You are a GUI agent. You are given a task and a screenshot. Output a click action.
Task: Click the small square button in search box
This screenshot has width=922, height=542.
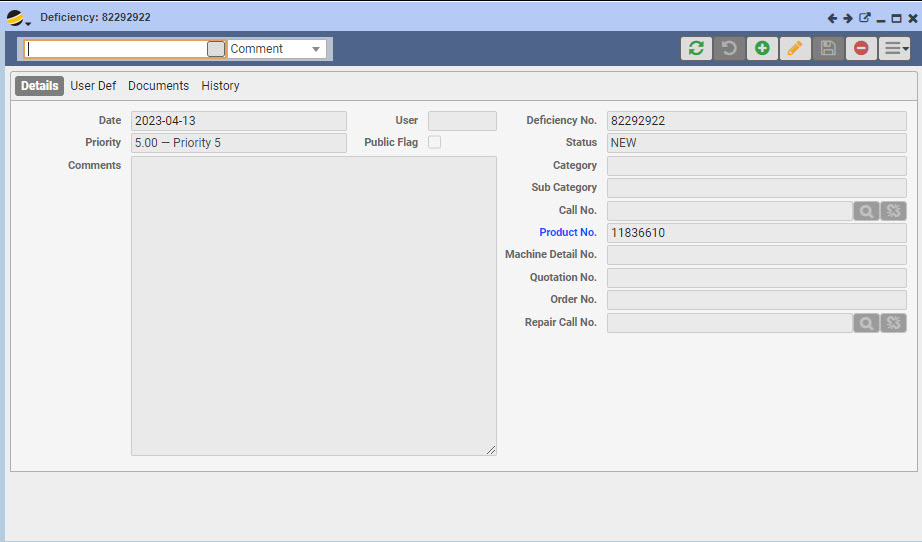(216, 49)
